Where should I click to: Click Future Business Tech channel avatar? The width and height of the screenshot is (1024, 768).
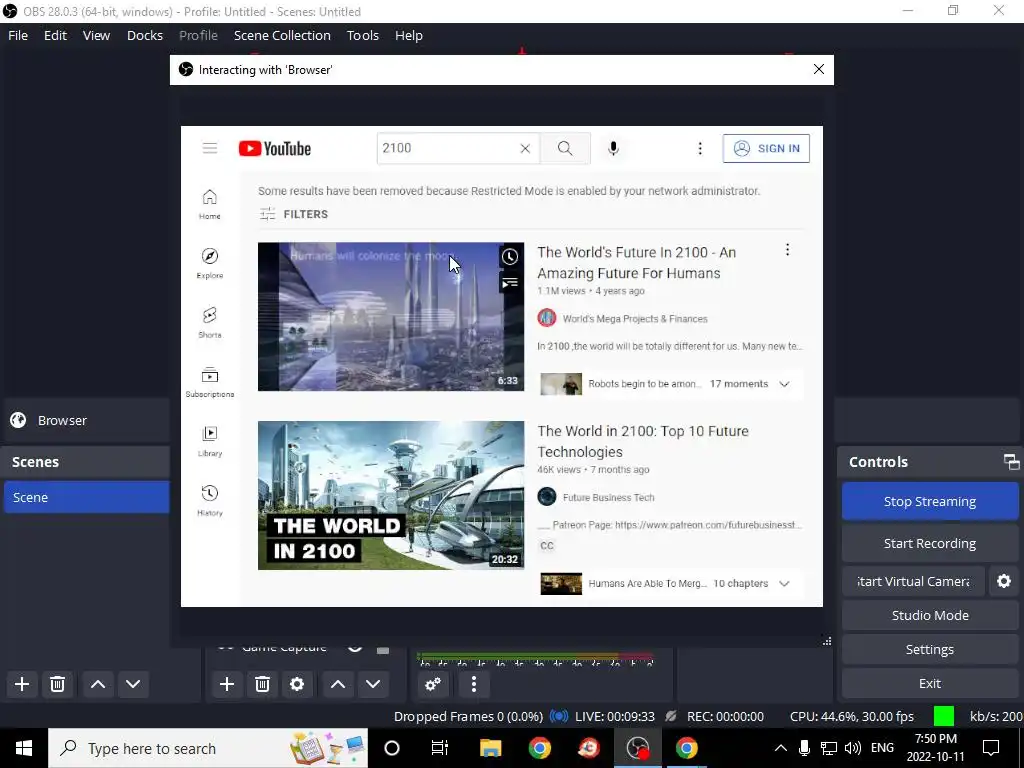tap(547, 497)
